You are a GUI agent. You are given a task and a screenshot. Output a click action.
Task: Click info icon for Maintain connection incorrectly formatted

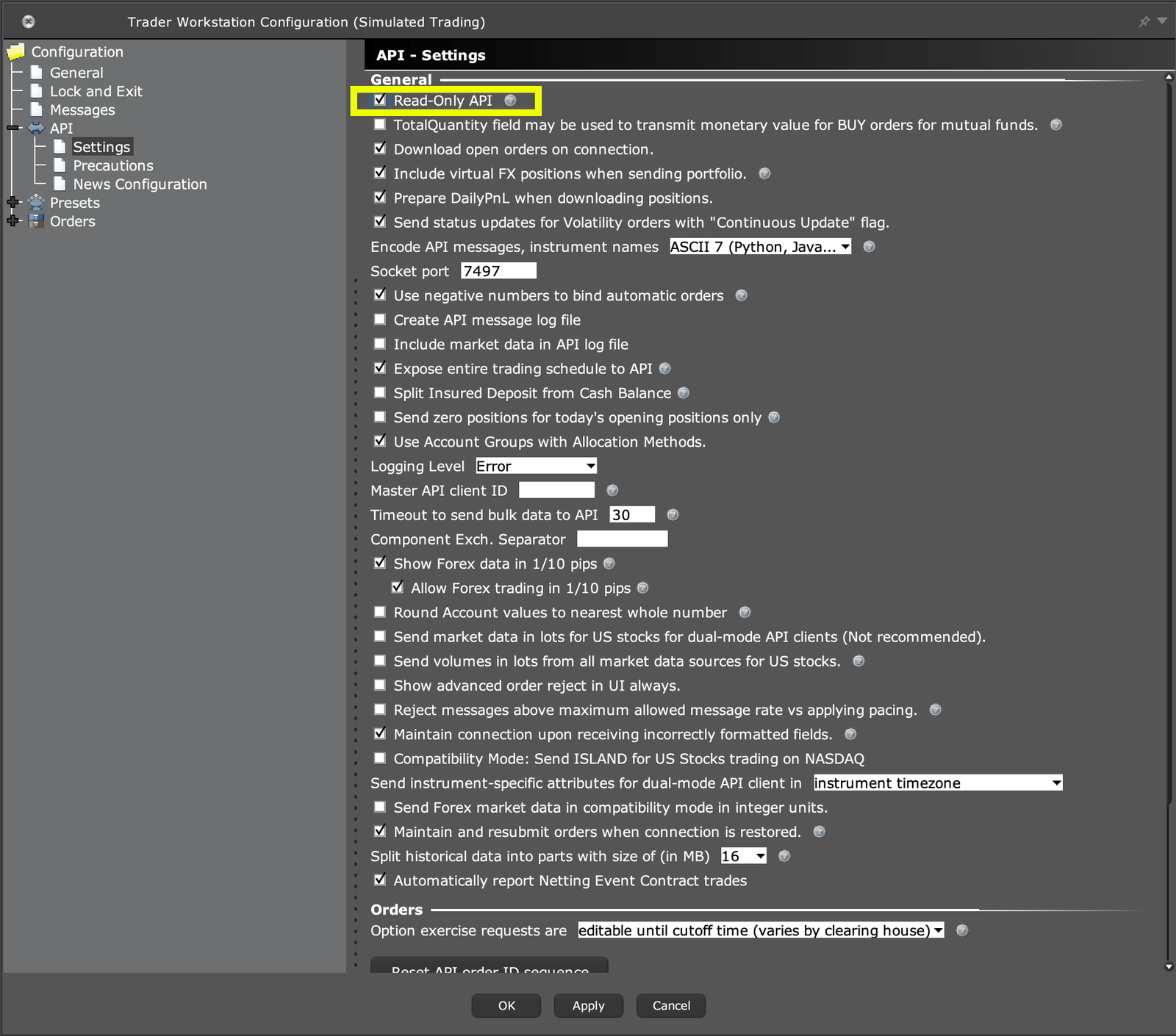pyautogui.click(x=850, y=734)
